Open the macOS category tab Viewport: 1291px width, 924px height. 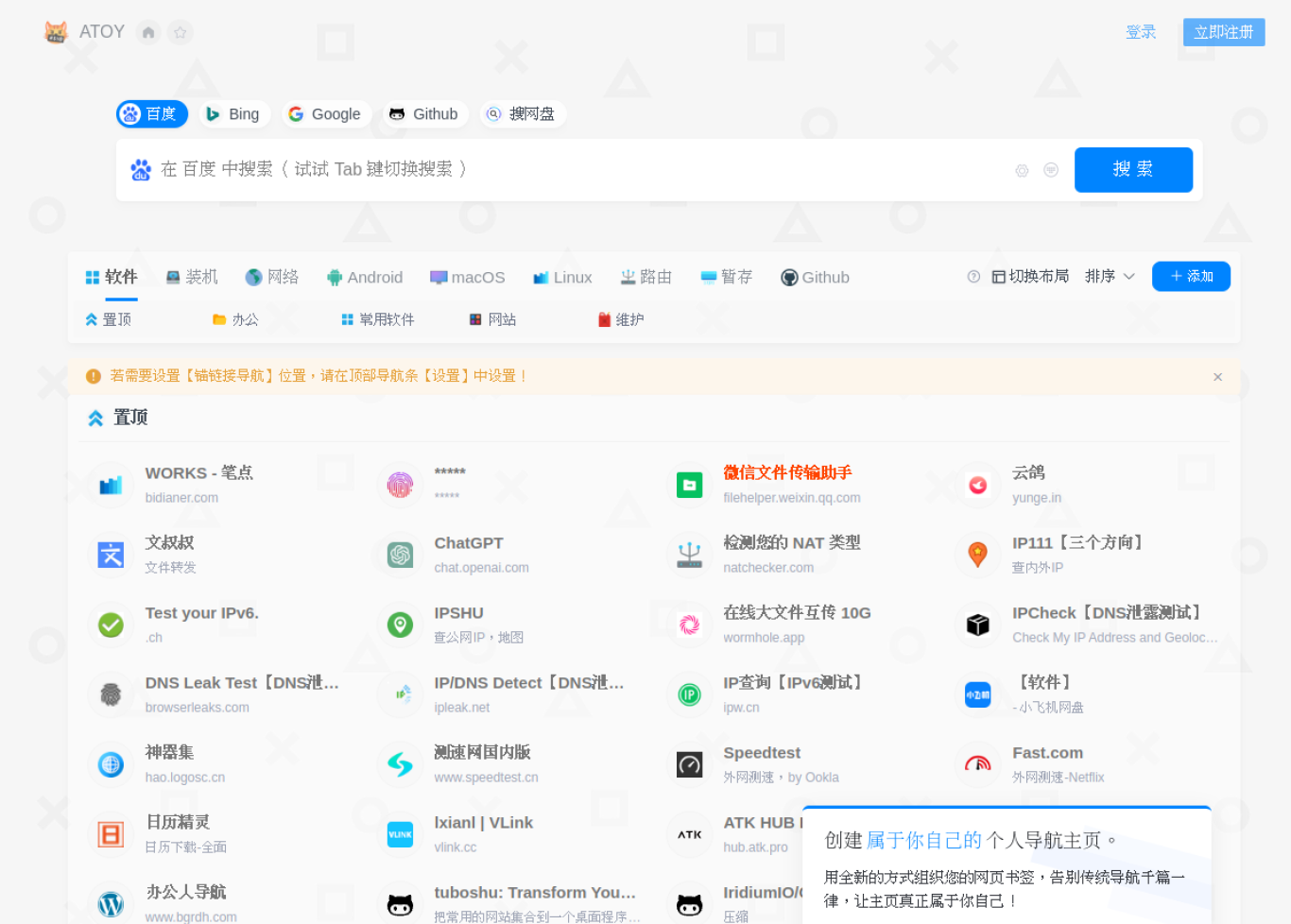tap(467, 277)
